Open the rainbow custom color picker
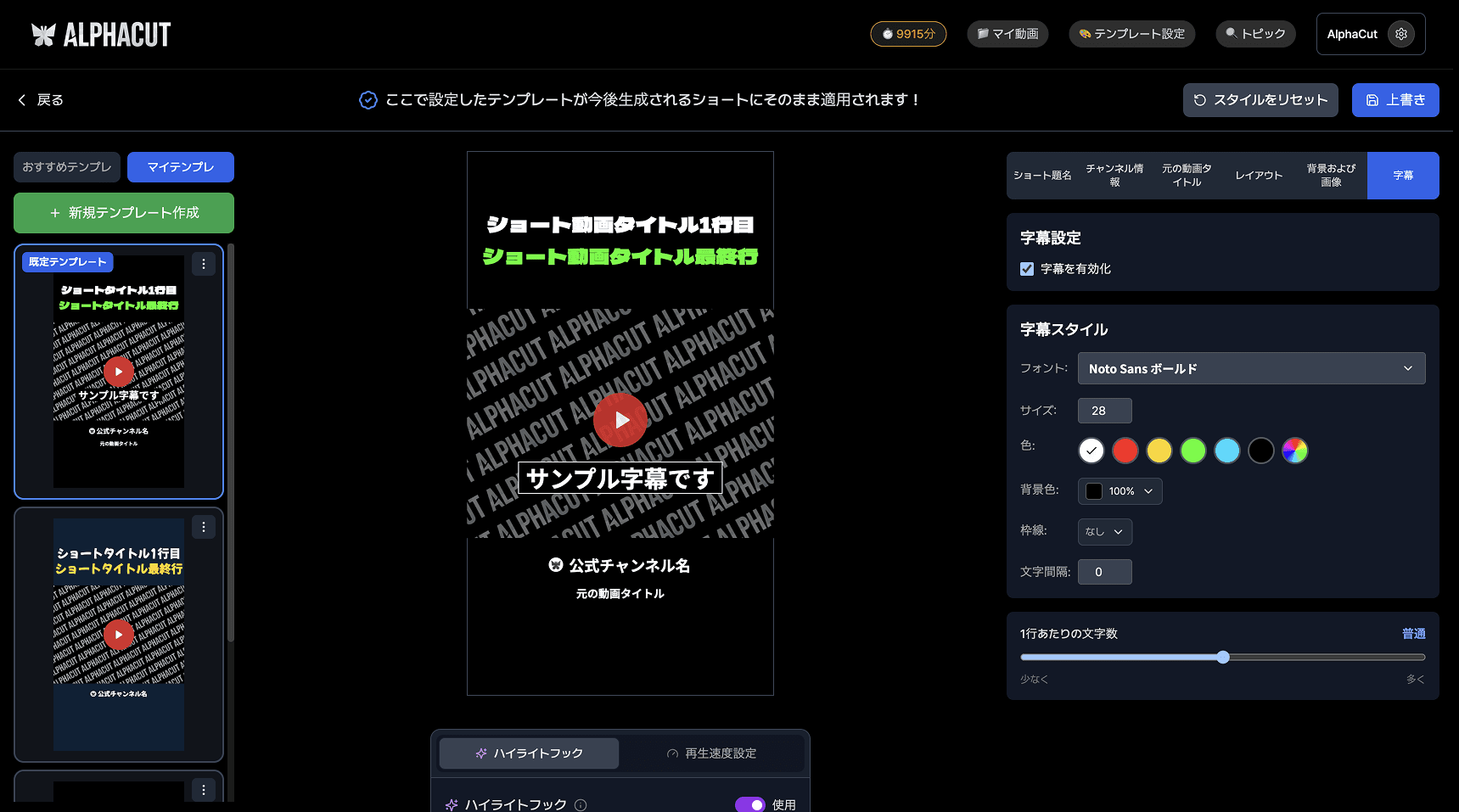 [1294, 451]
